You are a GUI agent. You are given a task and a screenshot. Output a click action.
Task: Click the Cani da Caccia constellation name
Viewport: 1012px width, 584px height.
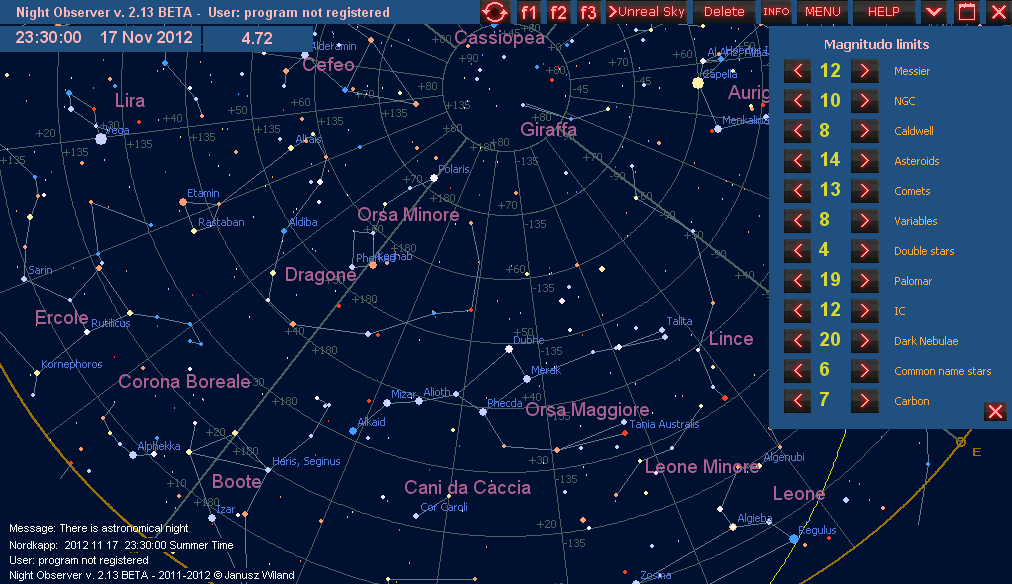(x=467, y=487)
